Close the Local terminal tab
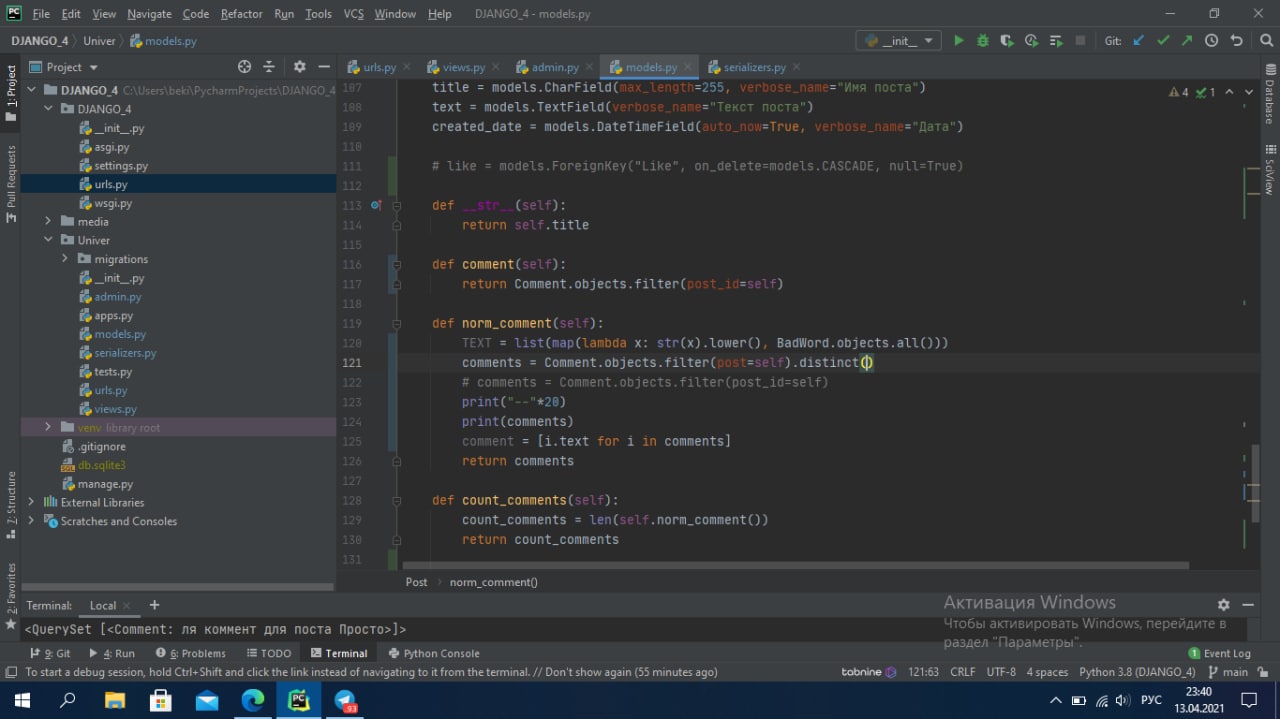This screenshot has width=1280, height=719. click(x=127, y=606)
